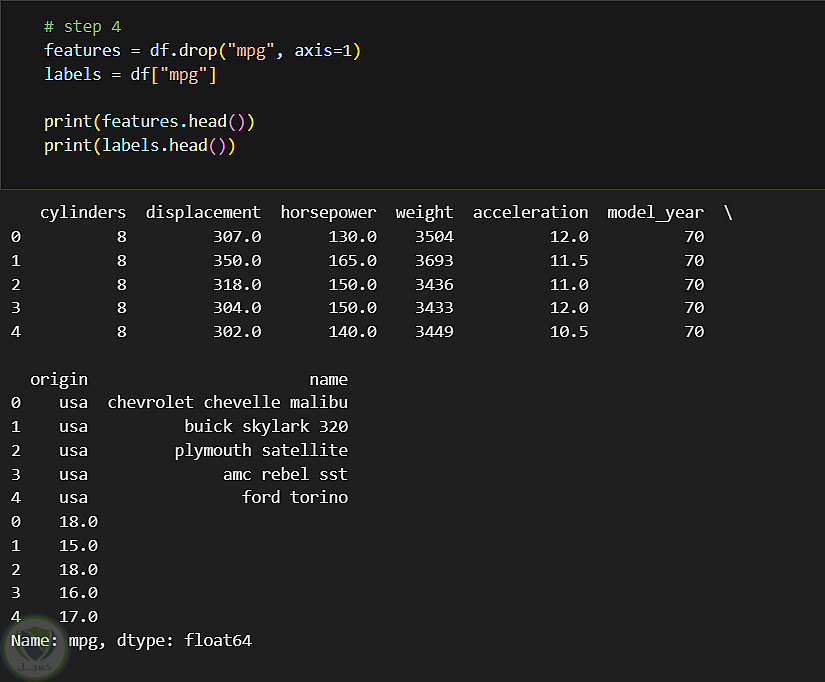The image size is (825, 682).
Task: Click the 'name' column header
Action: tap(328, 379)
